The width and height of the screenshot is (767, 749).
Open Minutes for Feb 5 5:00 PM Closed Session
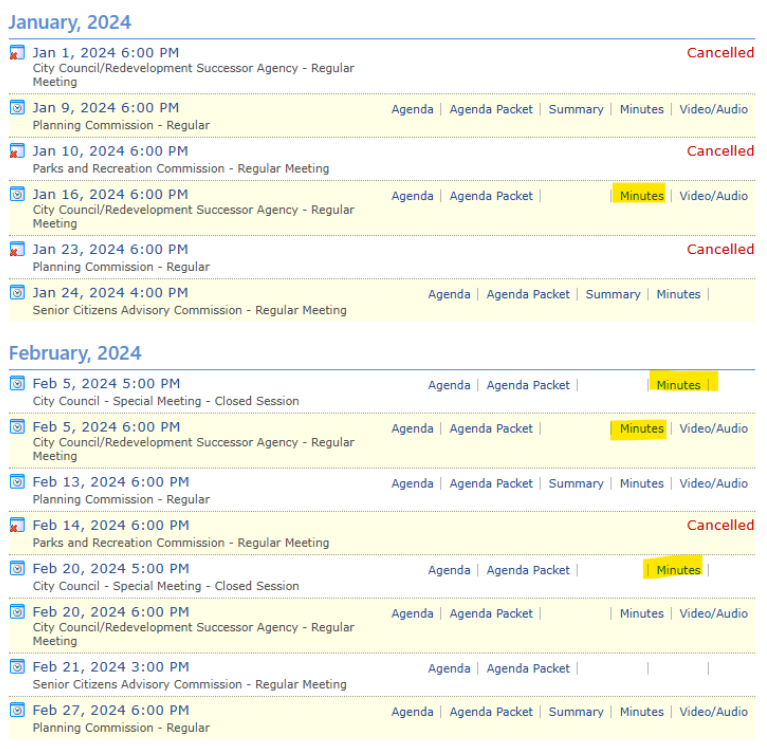[x=678, y=385]
